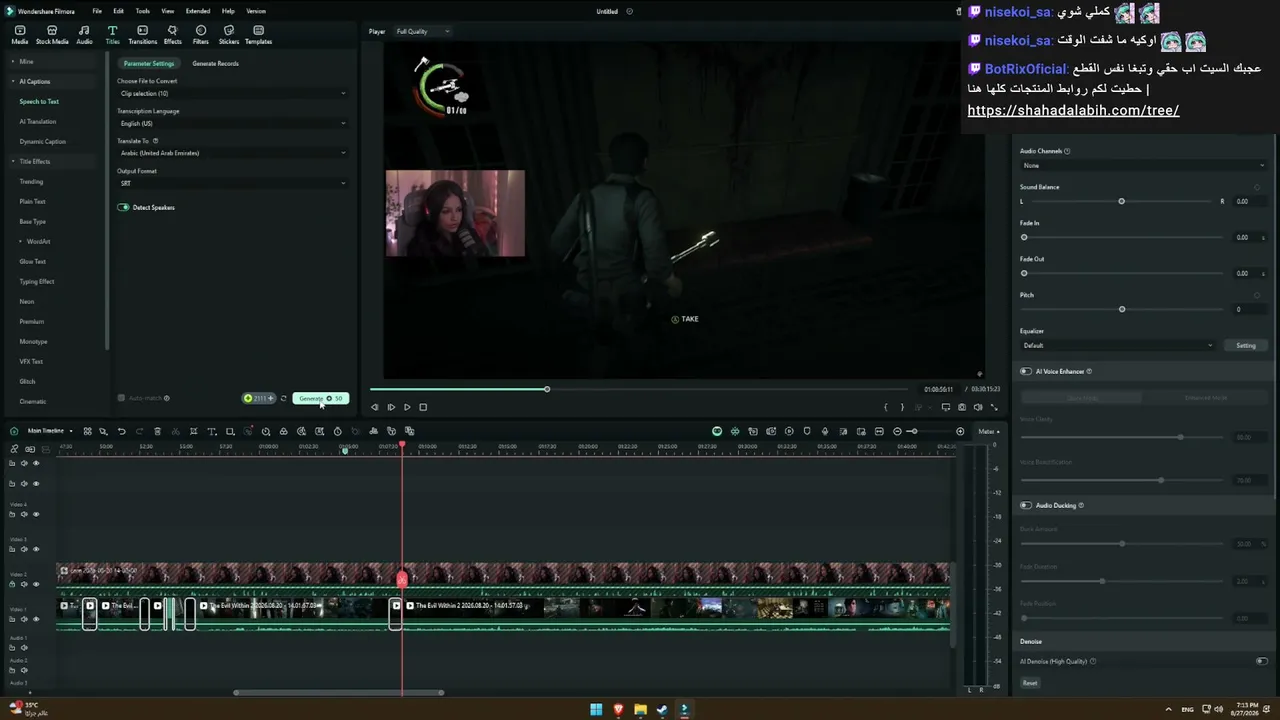1280x720 pixels.
Task: Click the AI credits balance button
Action: pyautogui.click(x=259, y=398)
